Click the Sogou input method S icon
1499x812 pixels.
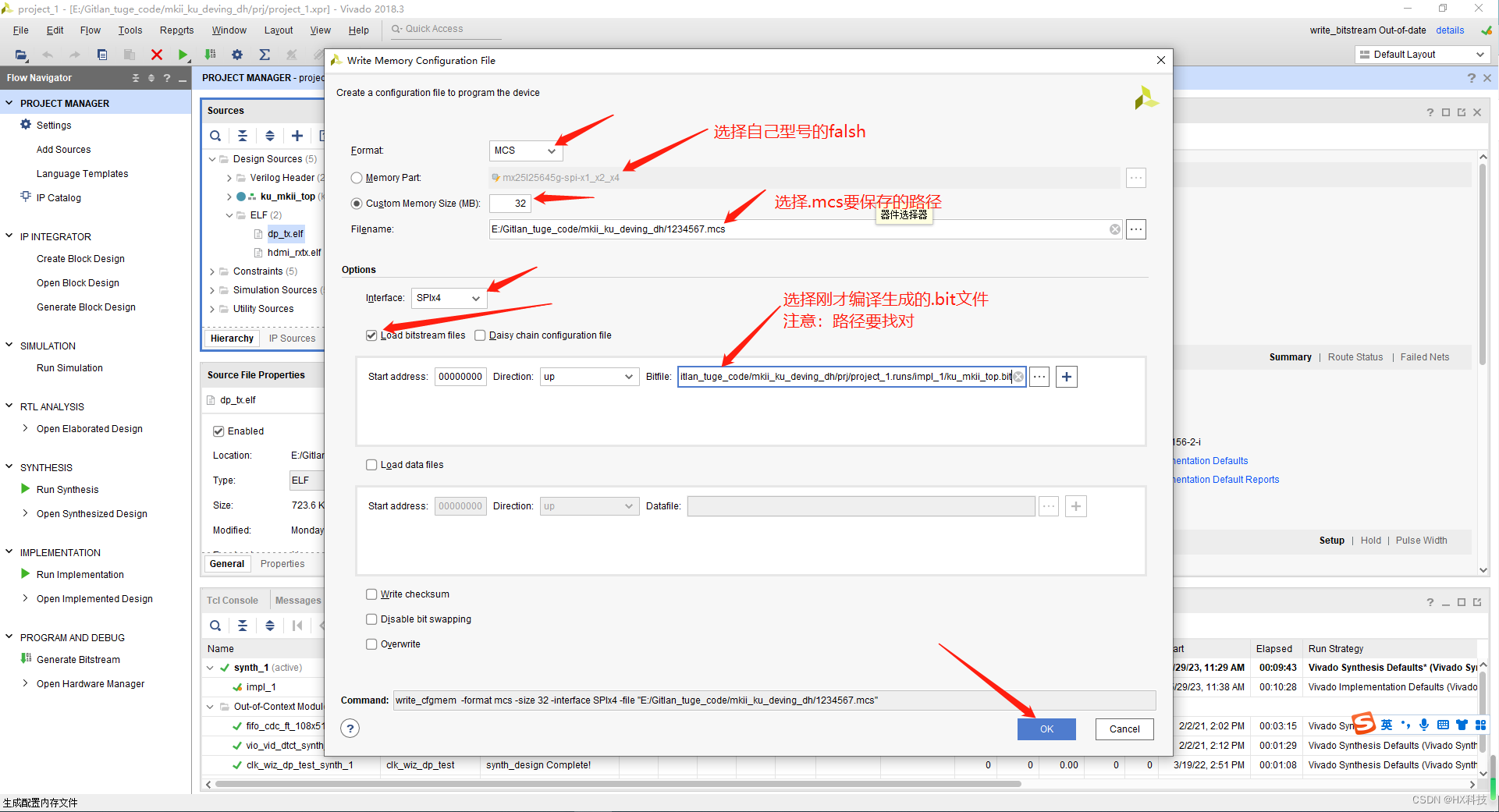tap(1363, 724)
